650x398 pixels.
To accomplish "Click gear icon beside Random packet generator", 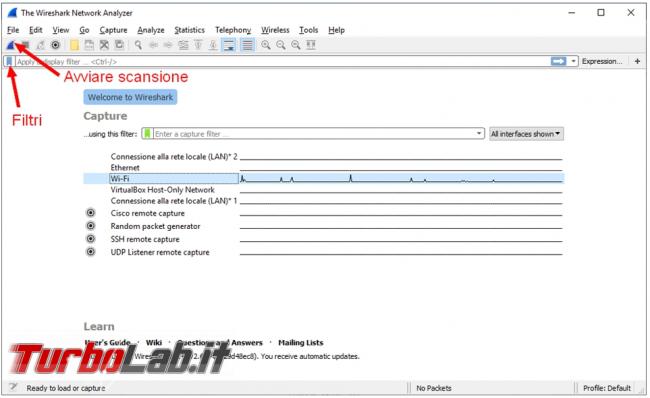I will (x=90, y=226).
